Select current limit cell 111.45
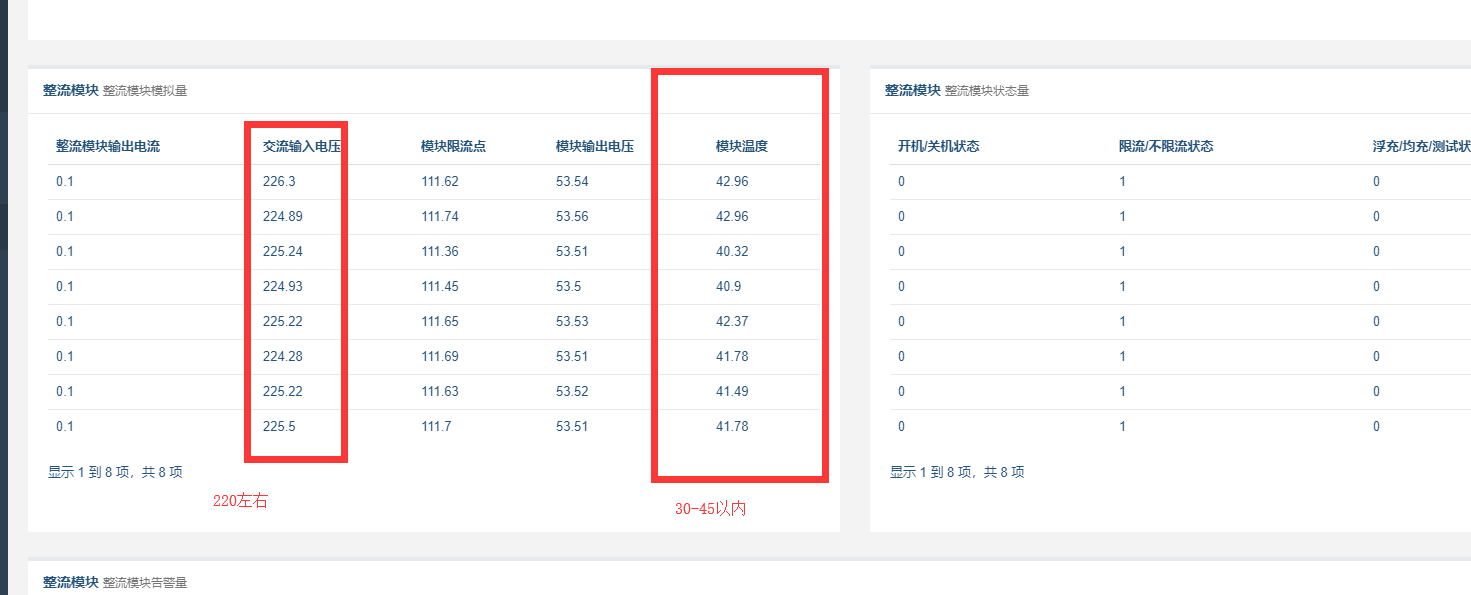Viewport: 1471px width, 595px height. tap(440, 286)
